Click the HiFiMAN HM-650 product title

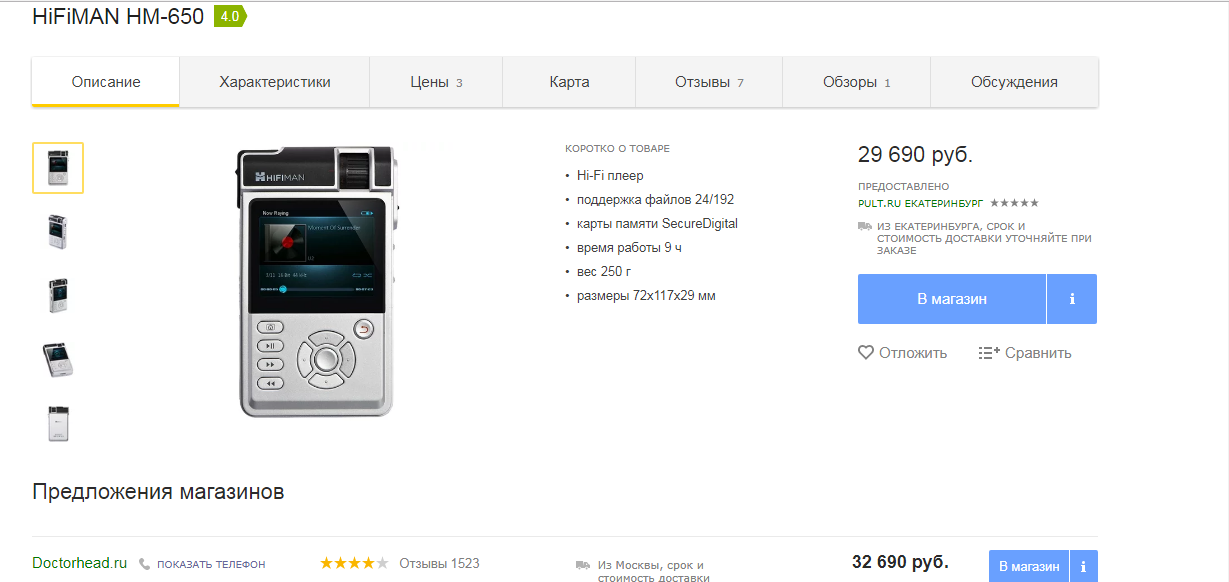118,16
